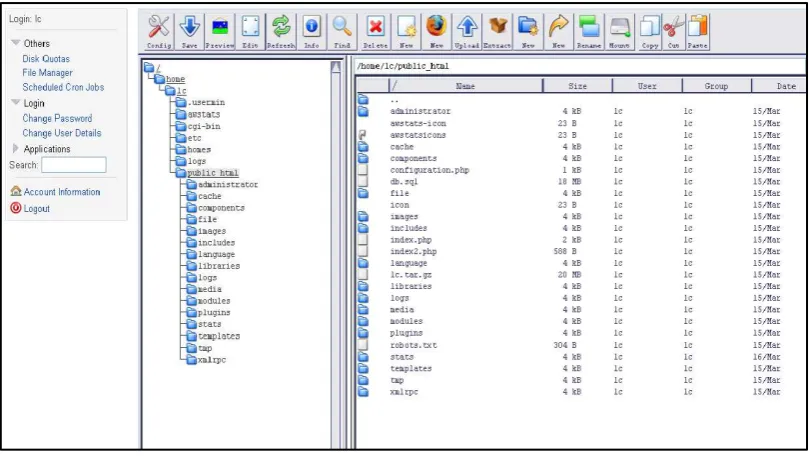Click the Delete red X icon

tap(375, 31)
